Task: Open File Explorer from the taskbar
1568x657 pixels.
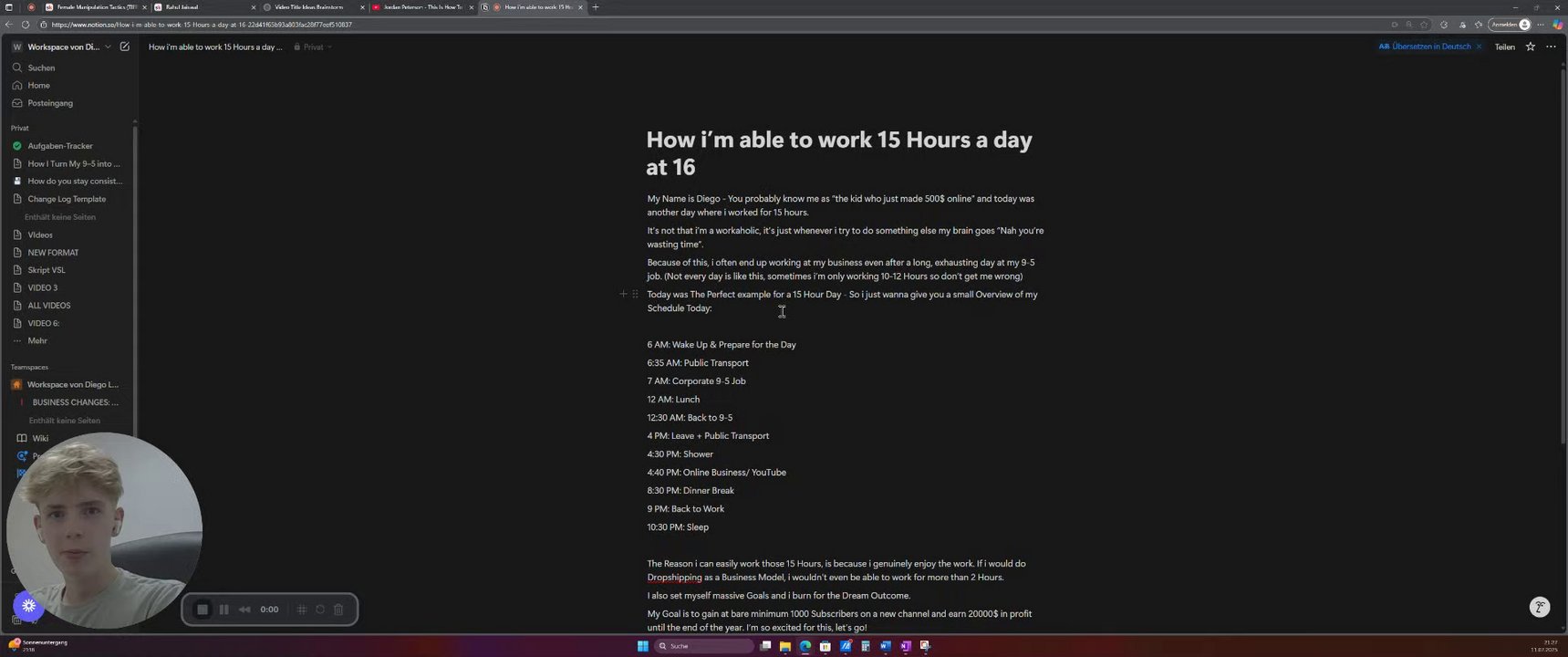Action: (x=784, y=646)
